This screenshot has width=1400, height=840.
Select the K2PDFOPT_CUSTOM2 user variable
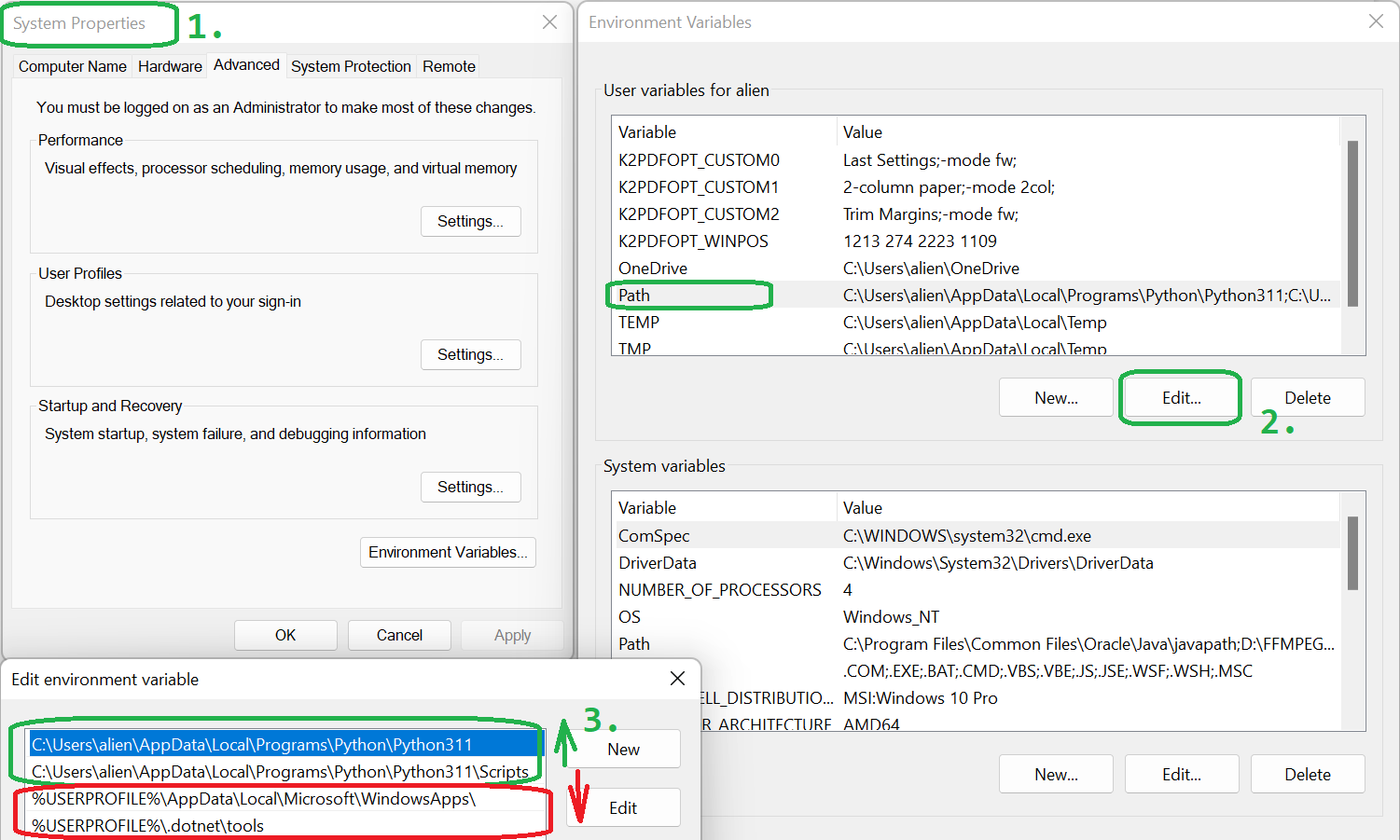976,214
